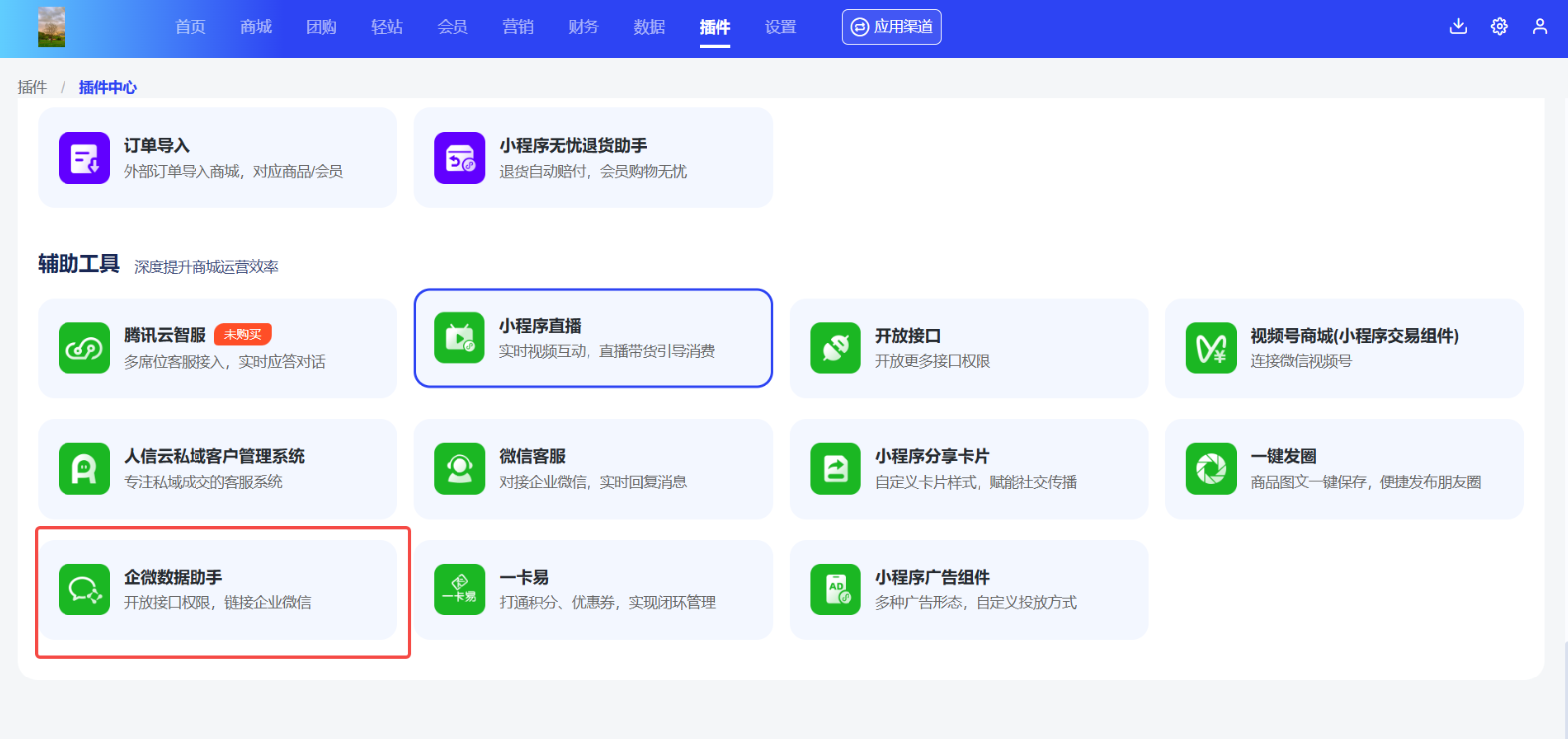Image resolution: width=1568 pixels, height=739 pixels.
Task: Click the store logo thumbnail
Action: pyautogui.click(x=52, y=27)
